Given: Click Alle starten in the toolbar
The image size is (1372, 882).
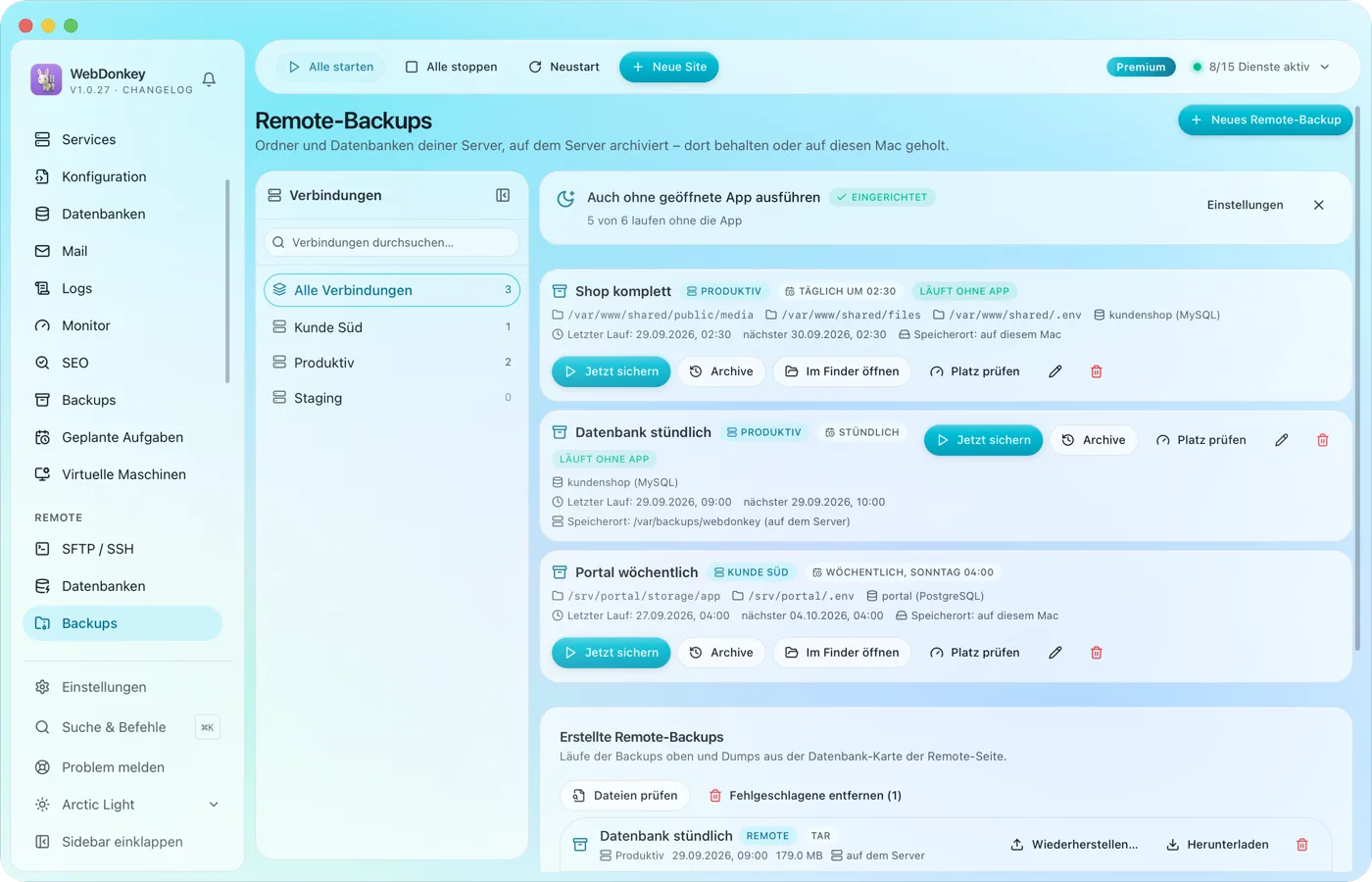Looking at the screenshot, I should 331,67.
